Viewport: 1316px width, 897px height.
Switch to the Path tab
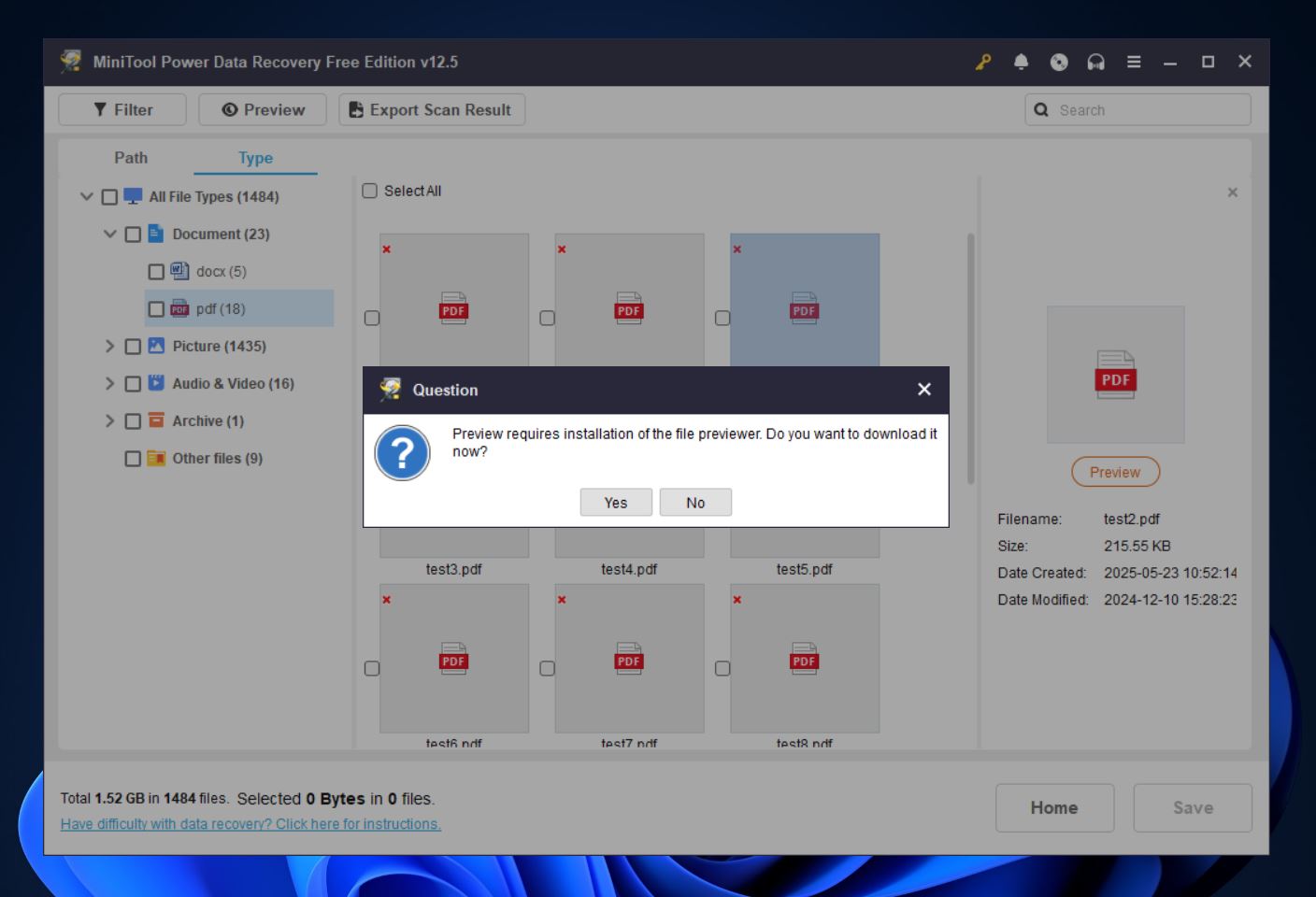click(130, 157)
